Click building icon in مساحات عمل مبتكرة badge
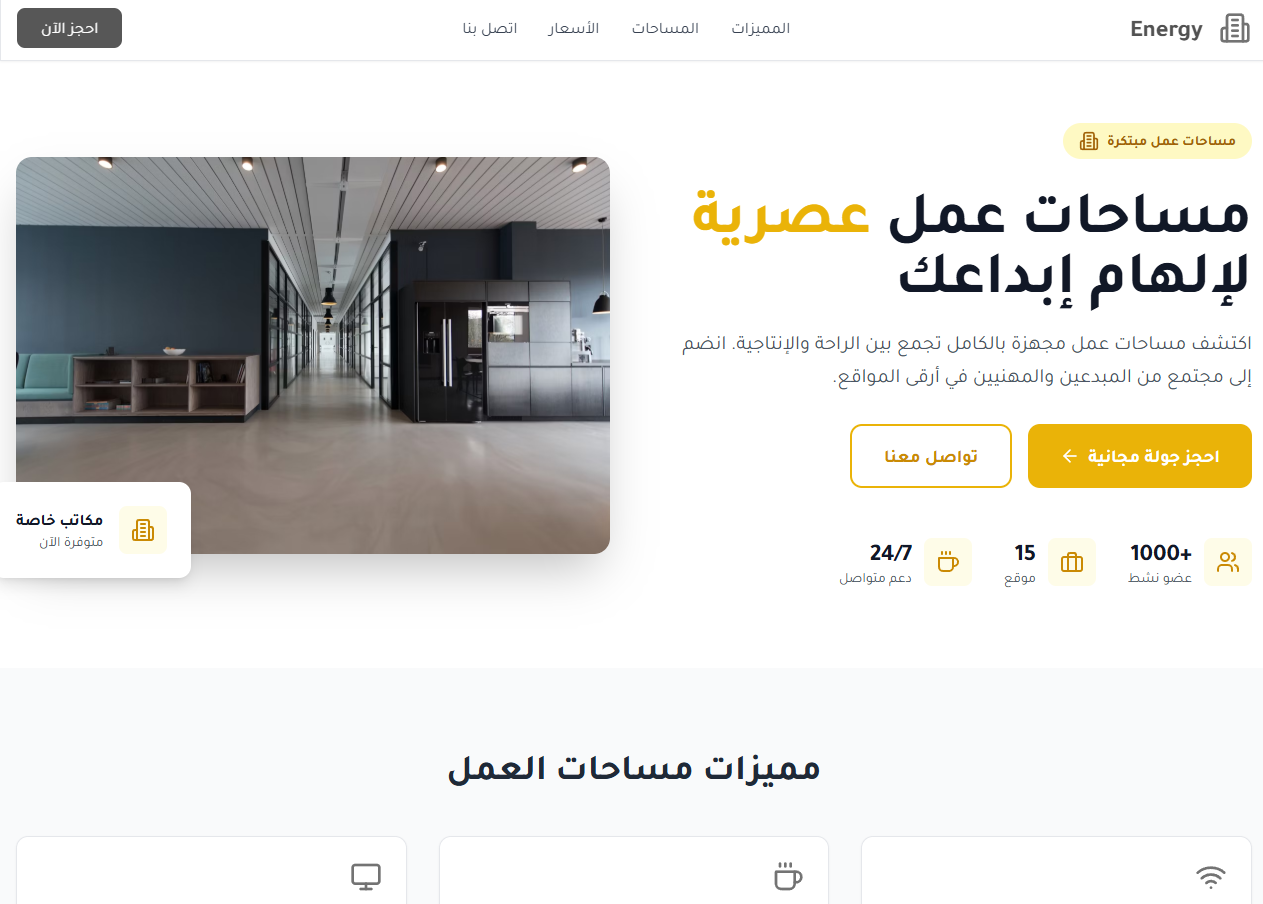1263x904 pixels. [x=1089, y=141]
